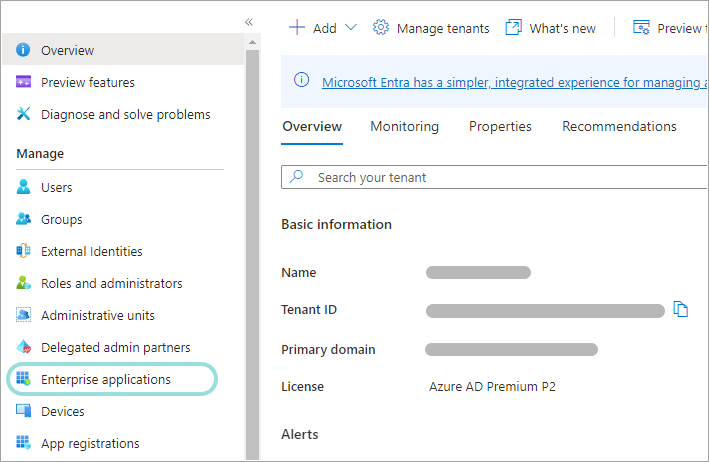Open Overview in the left menu
Image resolution: width=709 pixels, height=462 pixels.
pos(123,50)
